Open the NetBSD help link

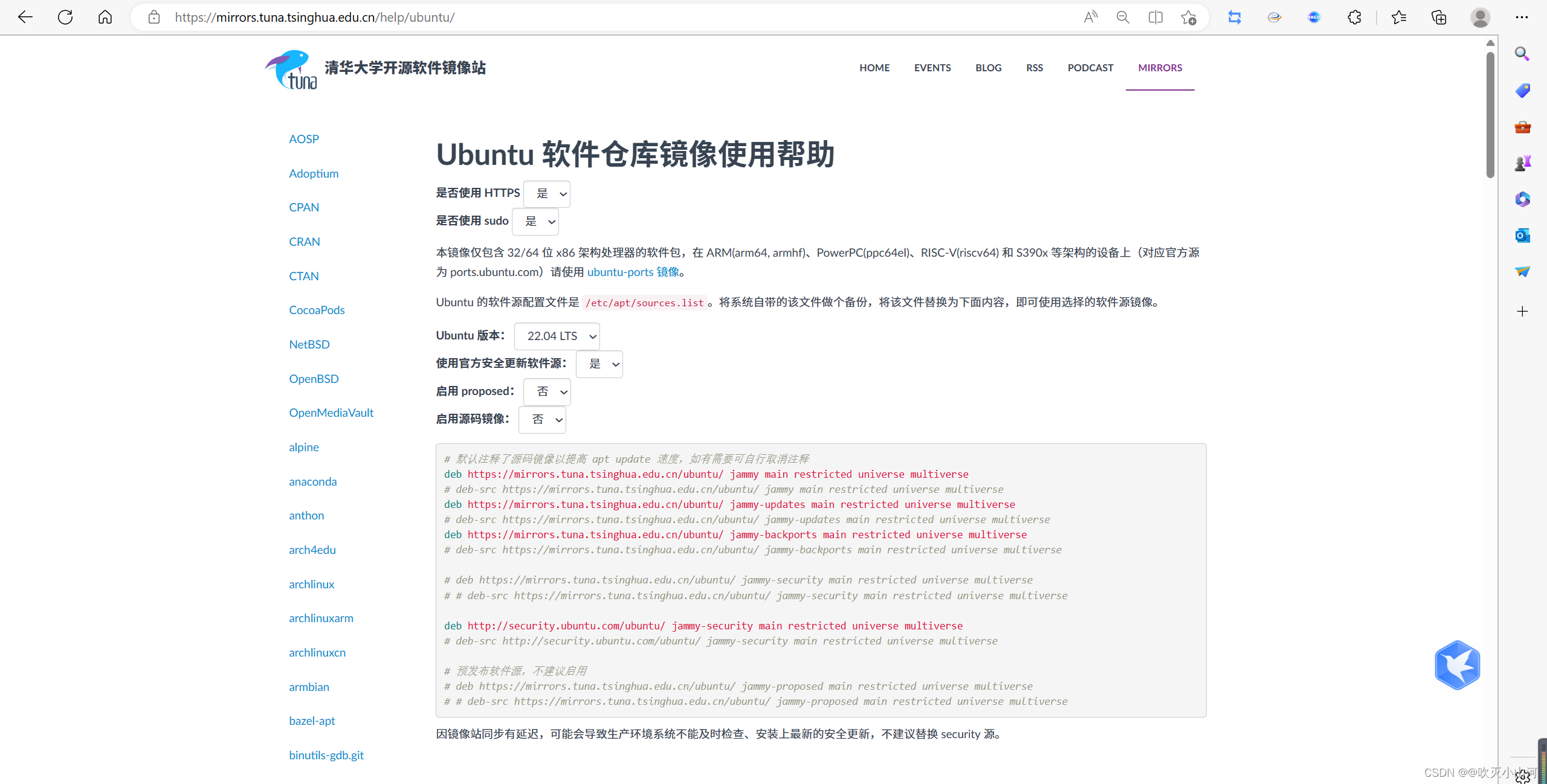pyautogui.click(x=309, y=345)
